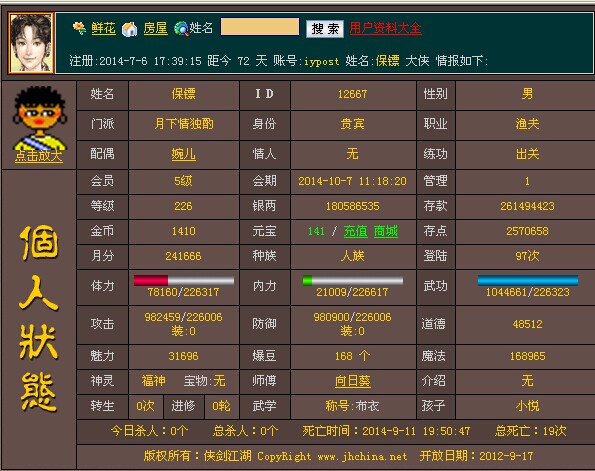
Task: Click the name value 保镖 in table
Action: 184,94
